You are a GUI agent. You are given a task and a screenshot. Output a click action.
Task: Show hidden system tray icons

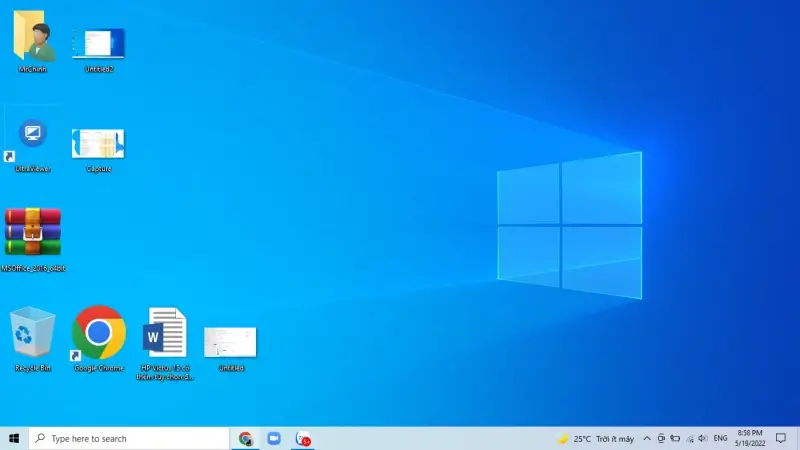[x=647, y=439]
